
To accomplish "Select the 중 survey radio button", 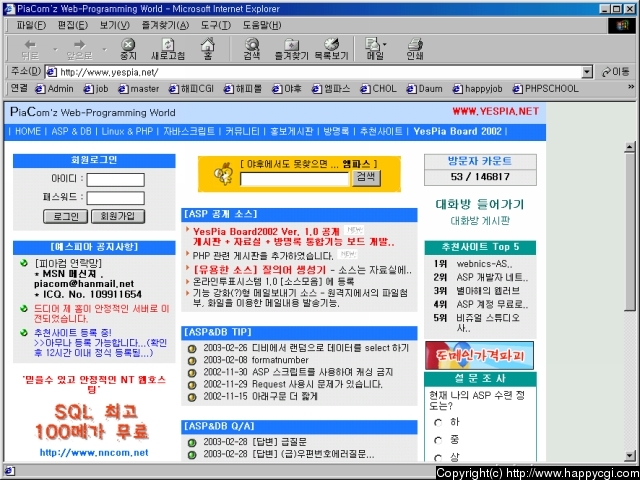I will (x=438, y=440).
